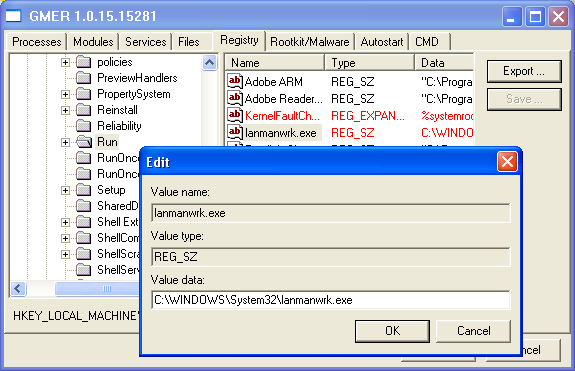Expand the PropertySystem tree node
Viewport: 575px width, 371px height.
pyautogui.click(x=65, y=94)
